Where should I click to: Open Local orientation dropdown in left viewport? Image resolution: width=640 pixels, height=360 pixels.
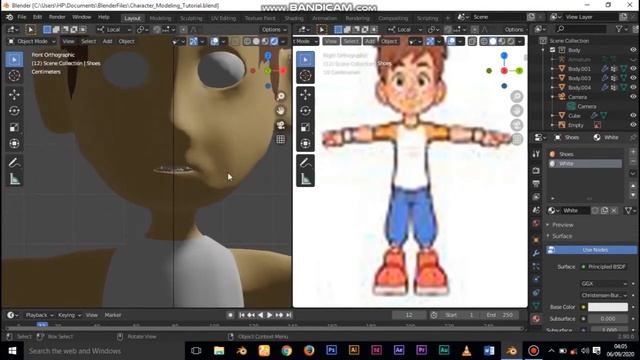click(114, 29)
